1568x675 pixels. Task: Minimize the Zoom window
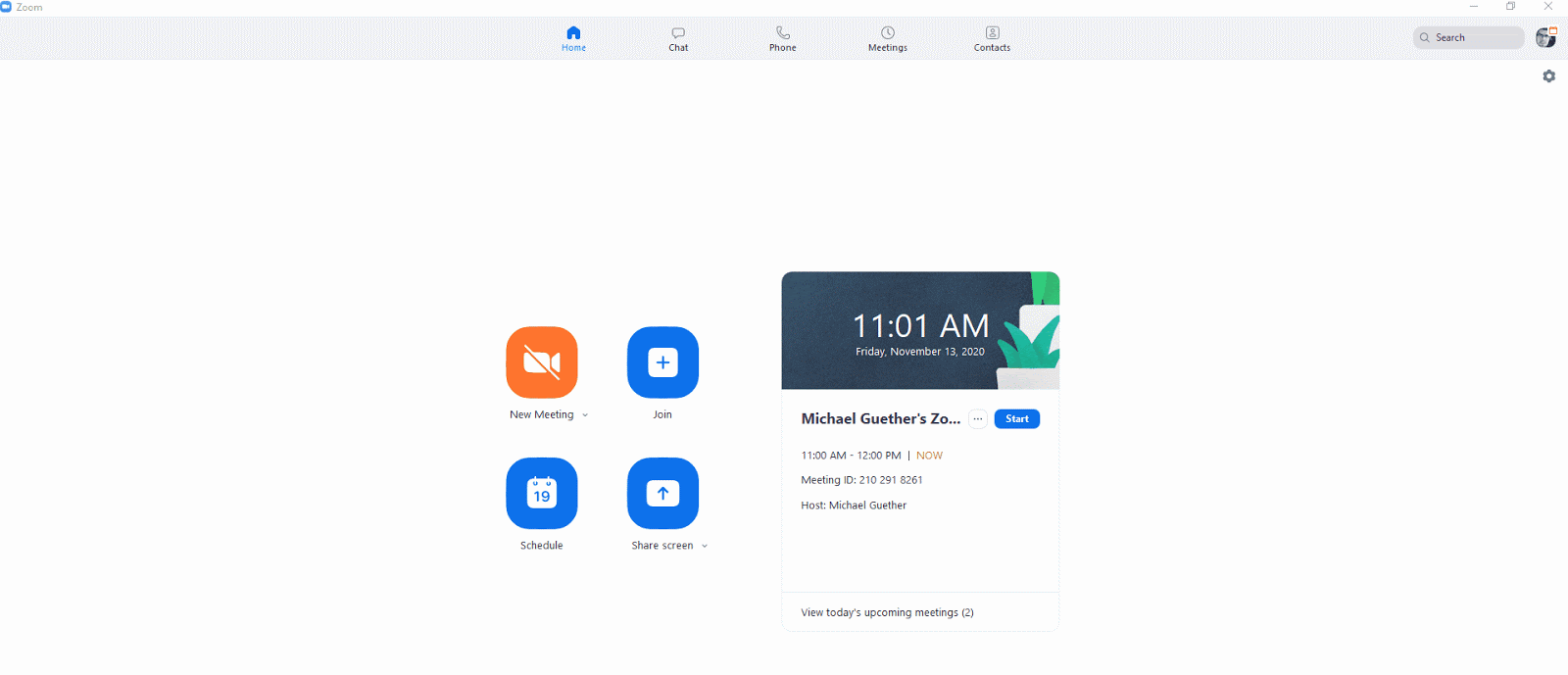pos(1473,7)
